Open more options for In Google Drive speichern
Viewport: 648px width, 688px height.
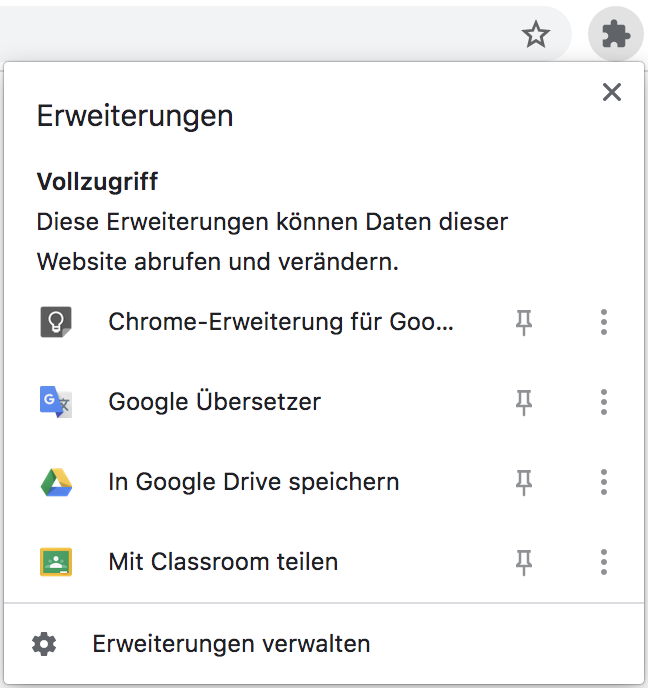(604, 482)
